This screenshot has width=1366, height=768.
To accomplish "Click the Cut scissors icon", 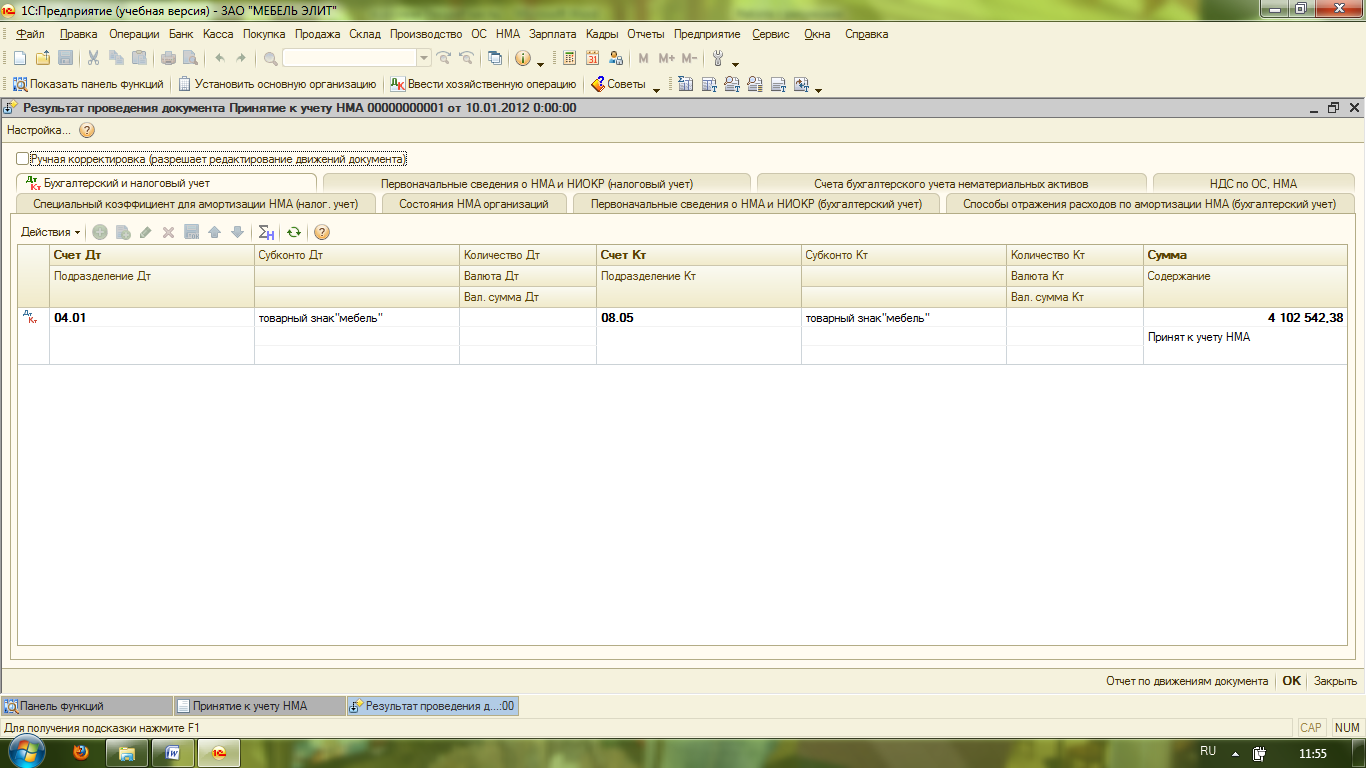I will click(x=93, y=59).
